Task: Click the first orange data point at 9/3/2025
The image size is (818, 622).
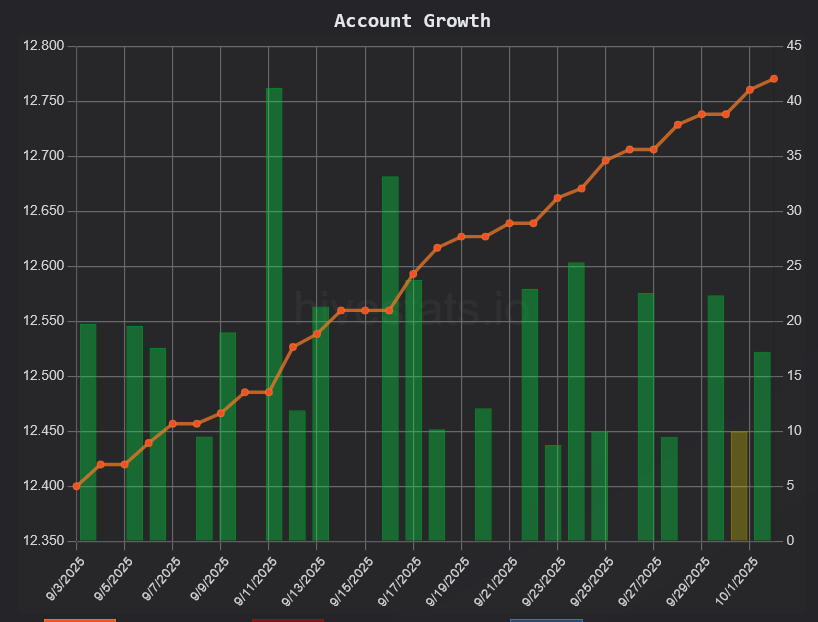Action: 77,486
